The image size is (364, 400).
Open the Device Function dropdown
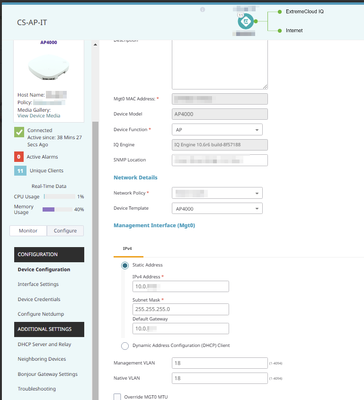[x=217, y=130]
